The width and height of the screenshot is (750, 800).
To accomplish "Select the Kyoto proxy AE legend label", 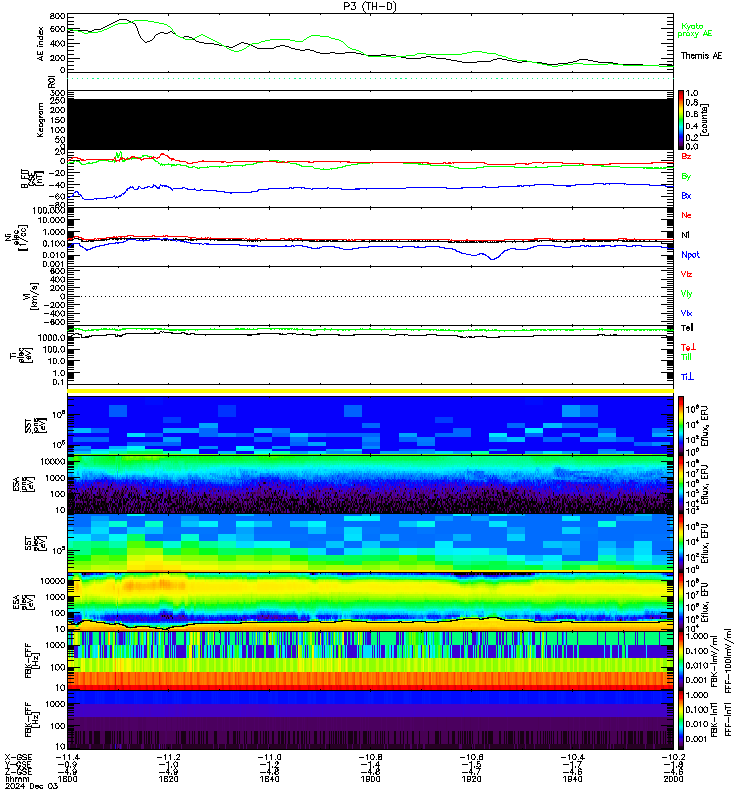I will 694,30.
